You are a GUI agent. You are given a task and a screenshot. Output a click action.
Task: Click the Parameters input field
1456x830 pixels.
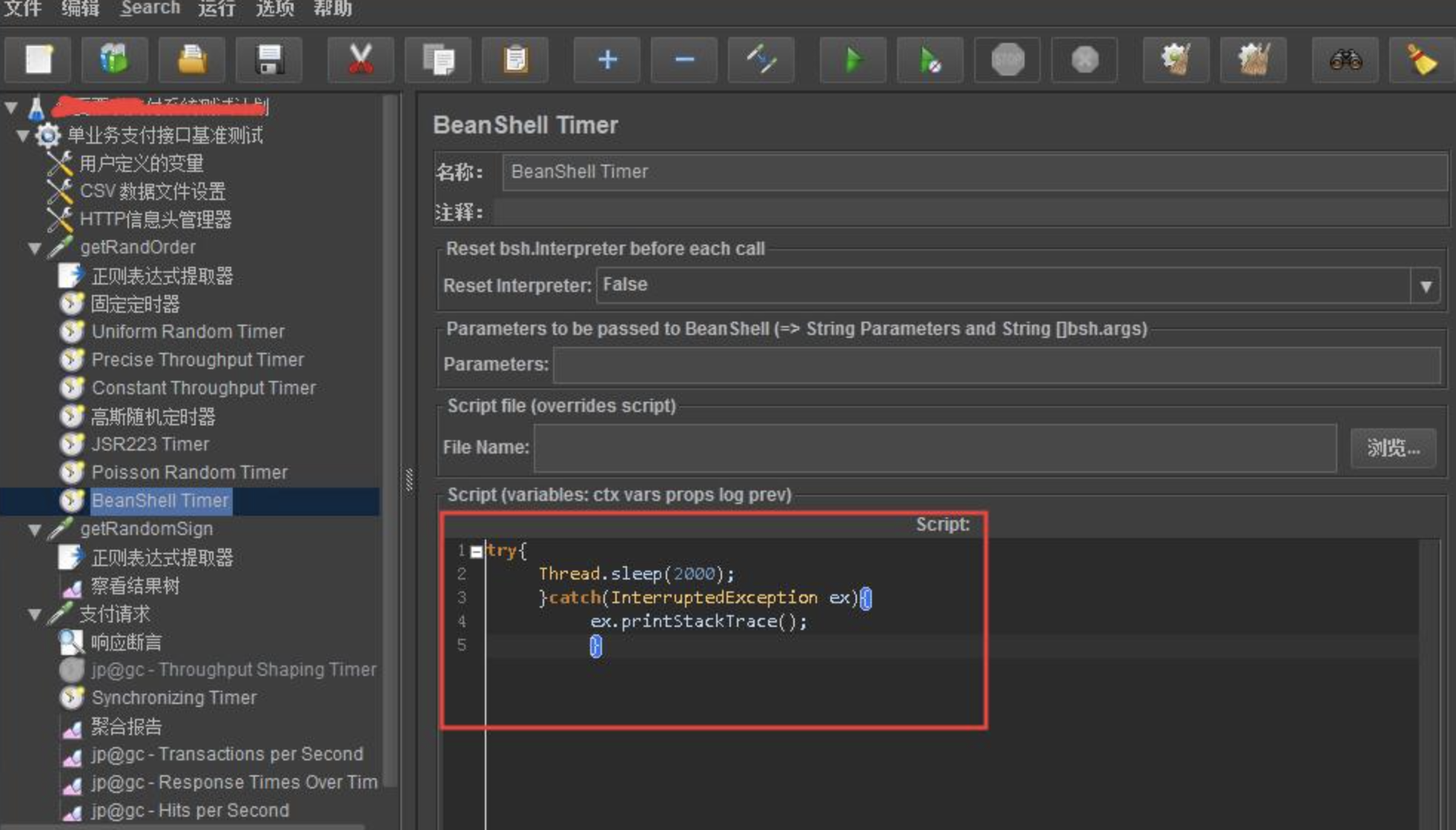point(997,365)
